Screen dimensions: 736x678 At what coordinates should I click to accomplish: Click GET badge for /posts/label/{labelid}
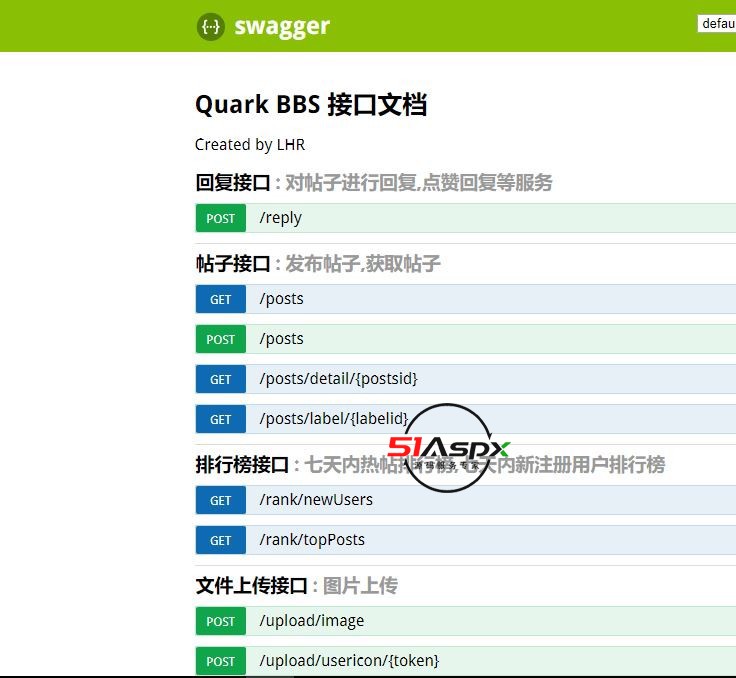click(x=221, y=419)
